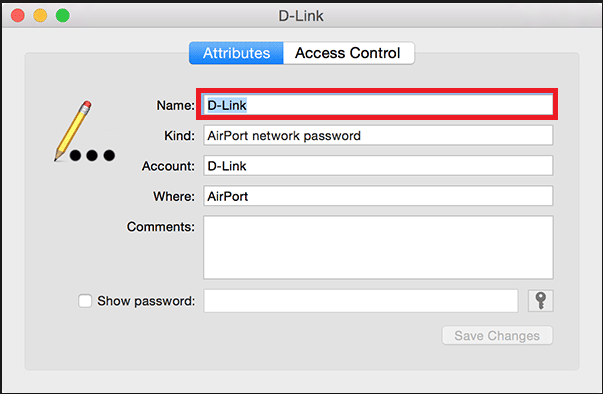Click the Save Changes button

[x=497, y=336]
